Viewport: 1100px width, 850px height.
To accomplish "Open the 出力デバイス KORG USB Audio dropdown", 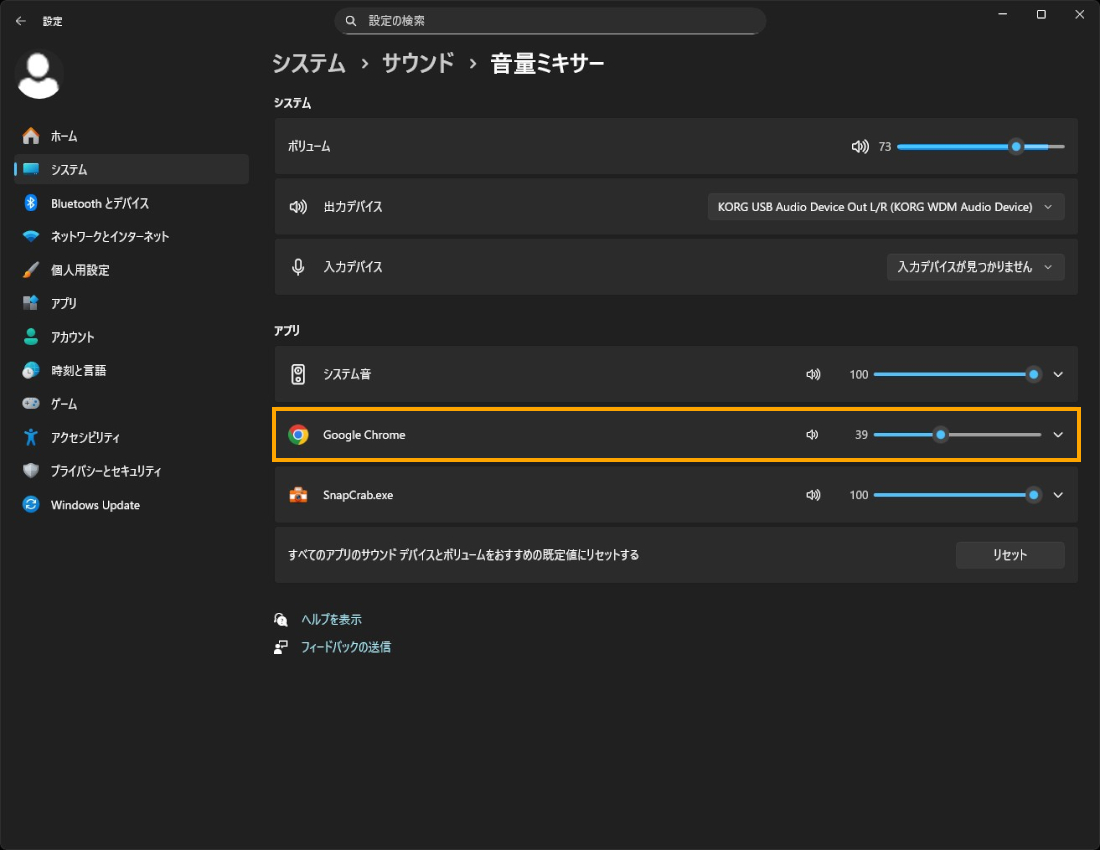I will [x=886, y=207].
